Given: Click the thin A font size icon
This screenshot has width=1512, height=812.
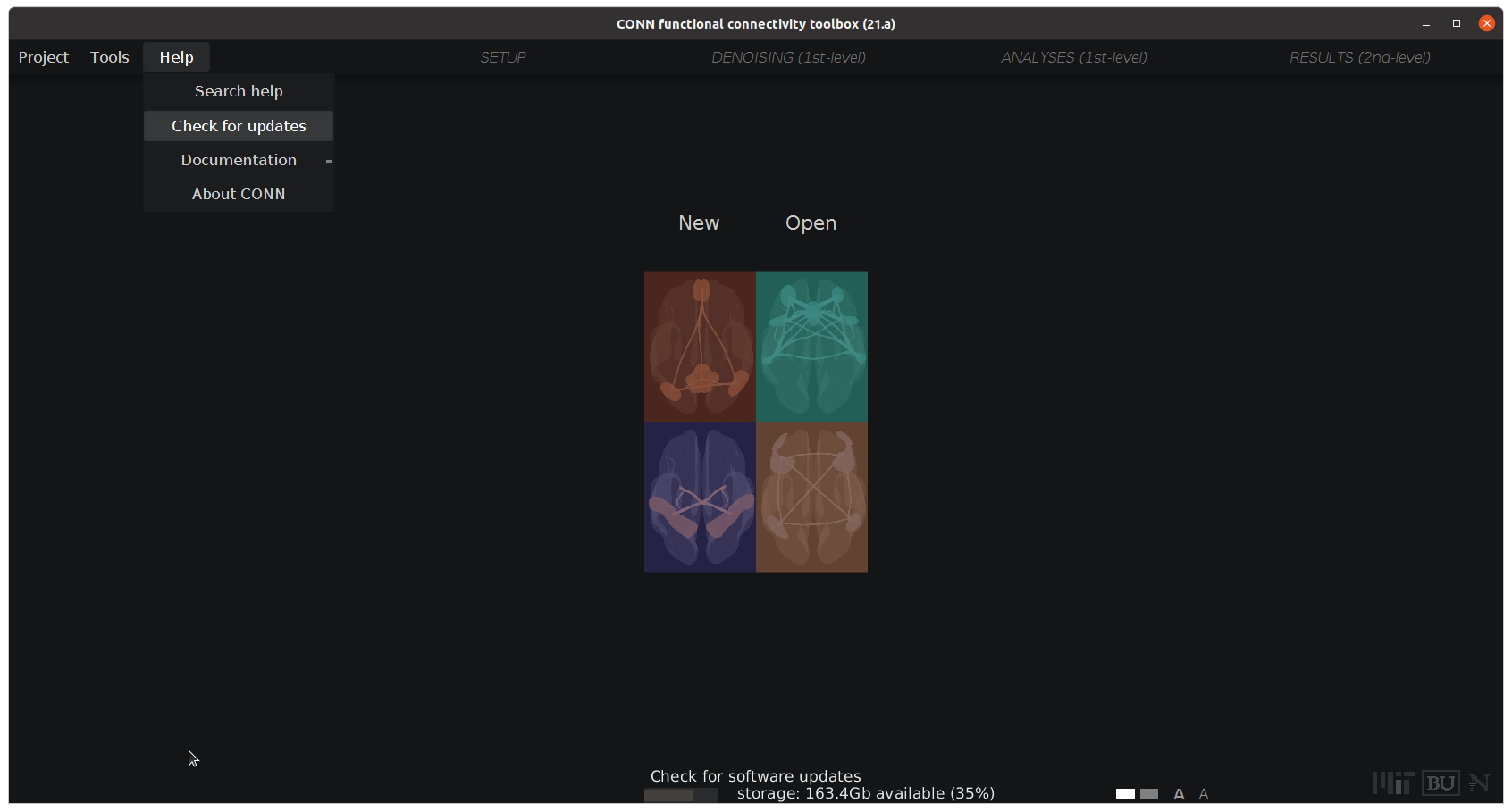Looking at the screenshot, I should click(x=1204, y=794).
